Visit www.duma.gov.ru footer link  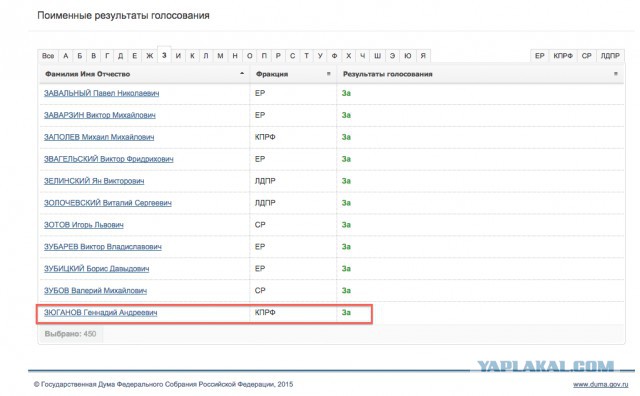click(x=600, y=385)
